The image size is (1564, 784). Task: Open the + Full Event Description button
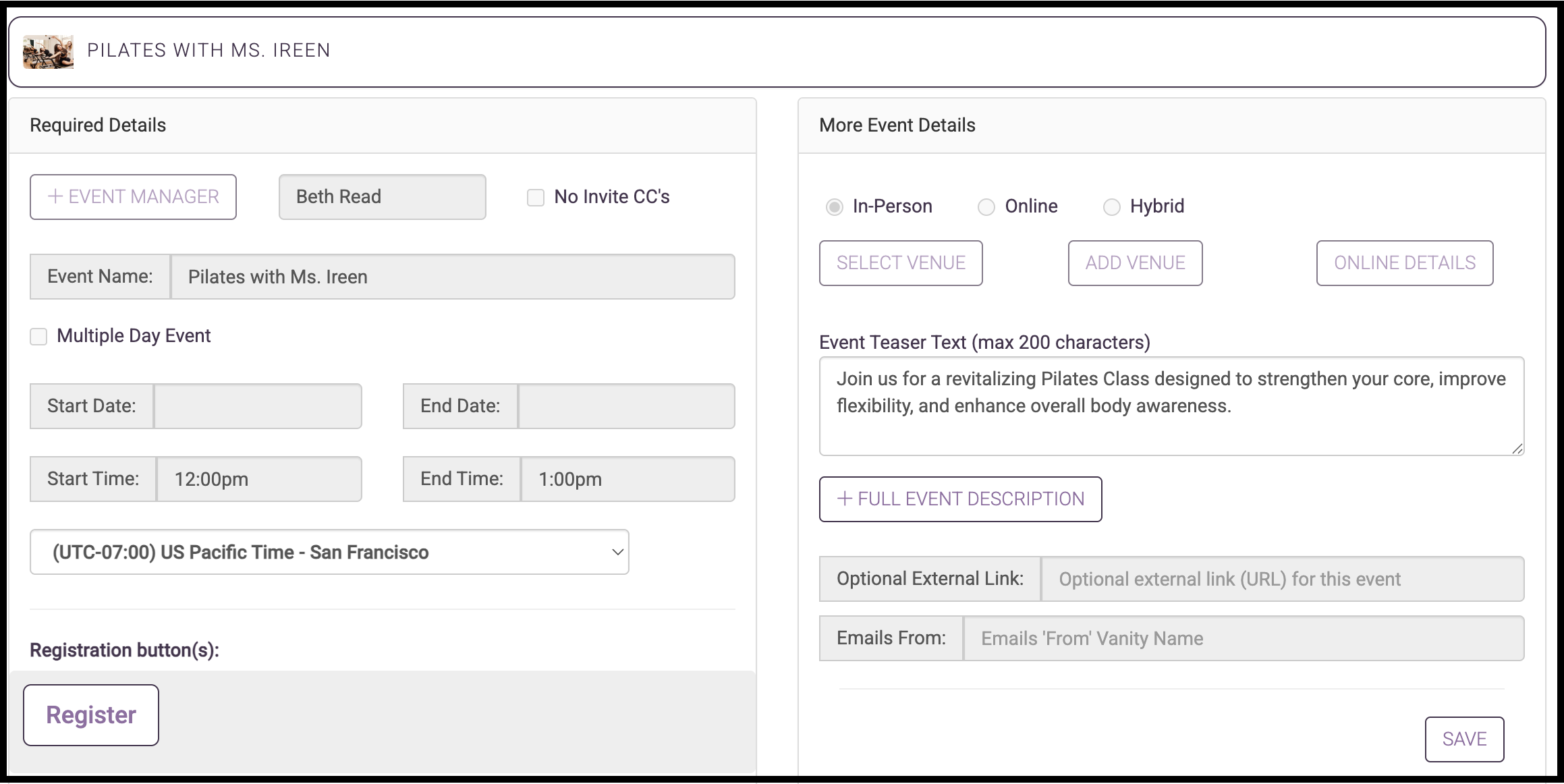[960, 499]
